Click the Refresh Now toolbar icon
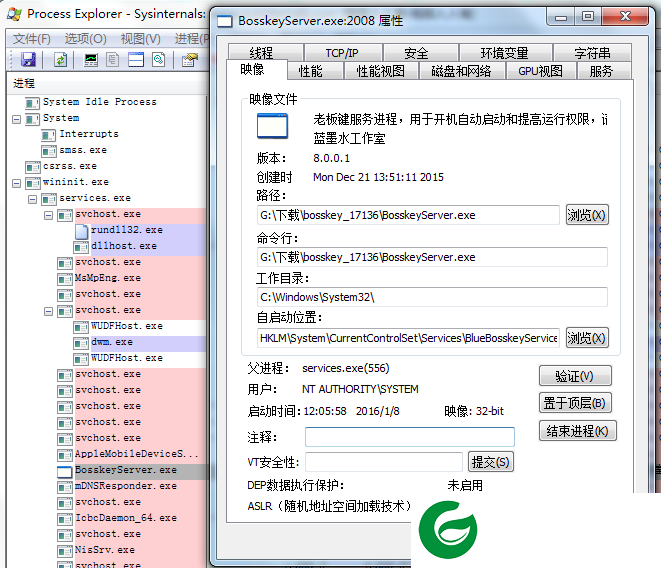Screen dimensions: 661x568 click(60, 60)
